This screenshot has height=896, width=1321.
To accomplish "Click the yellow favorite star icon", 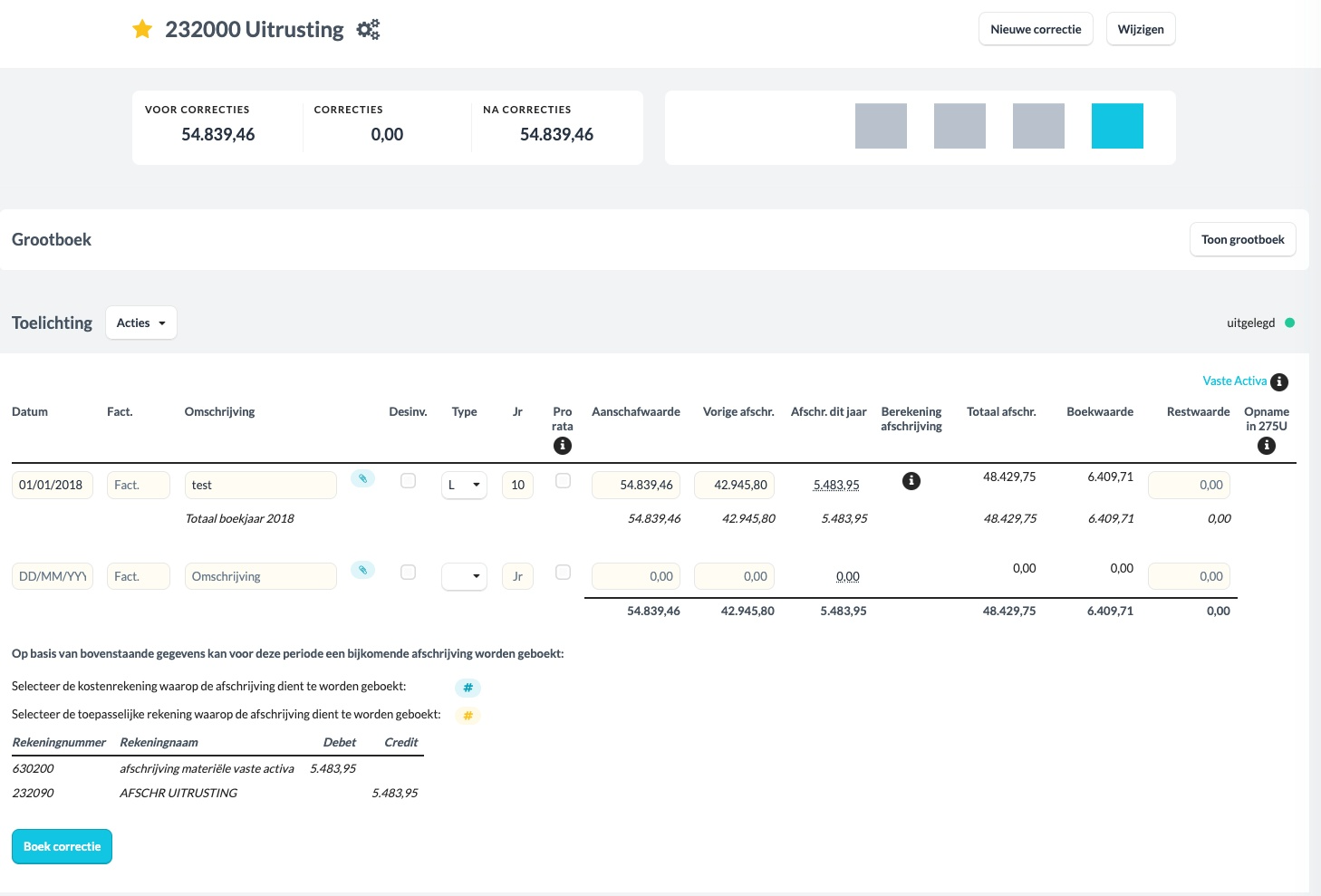I will [x=142, y=29].
